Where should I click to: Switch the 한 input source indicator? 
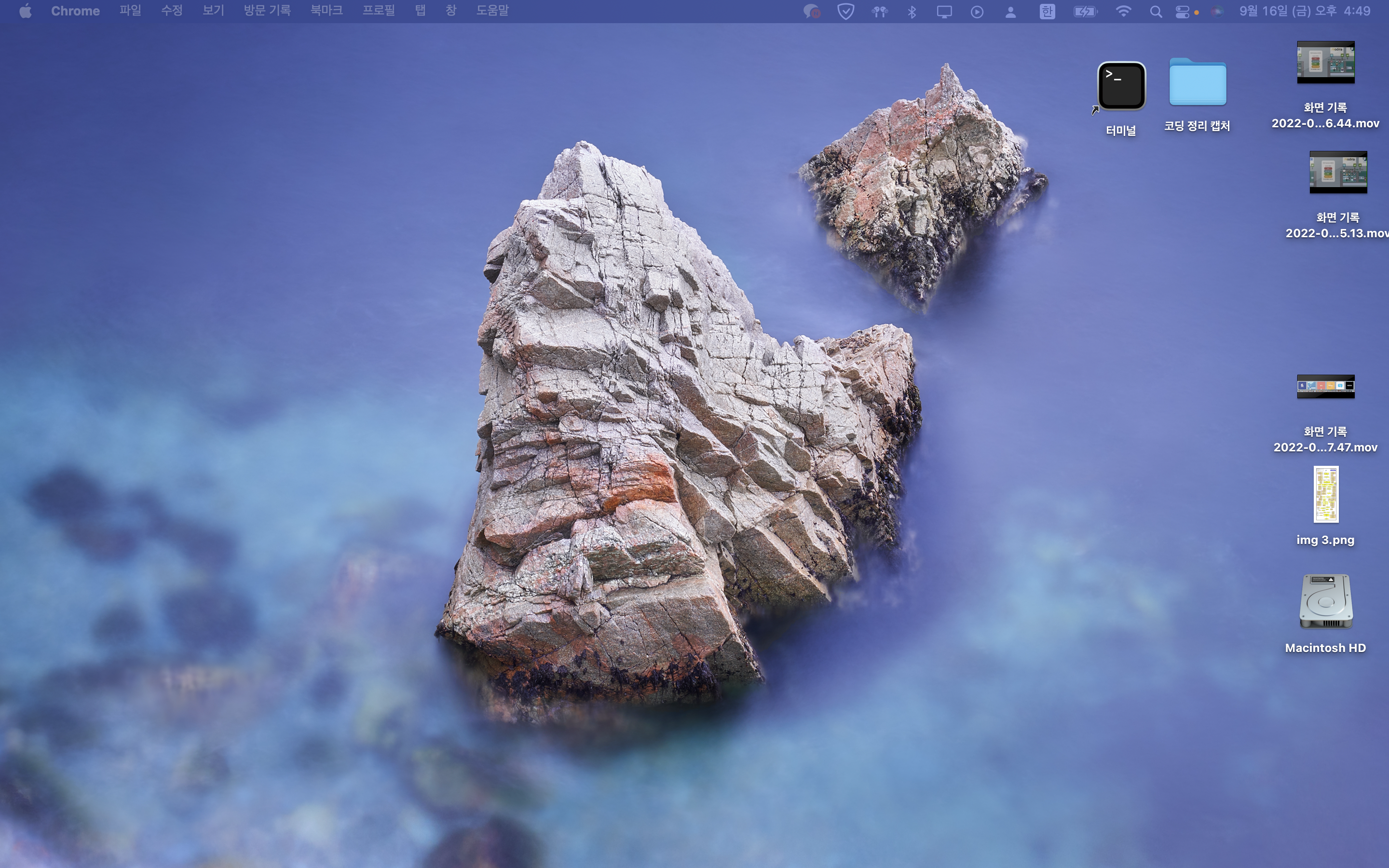click(1047, 12)
